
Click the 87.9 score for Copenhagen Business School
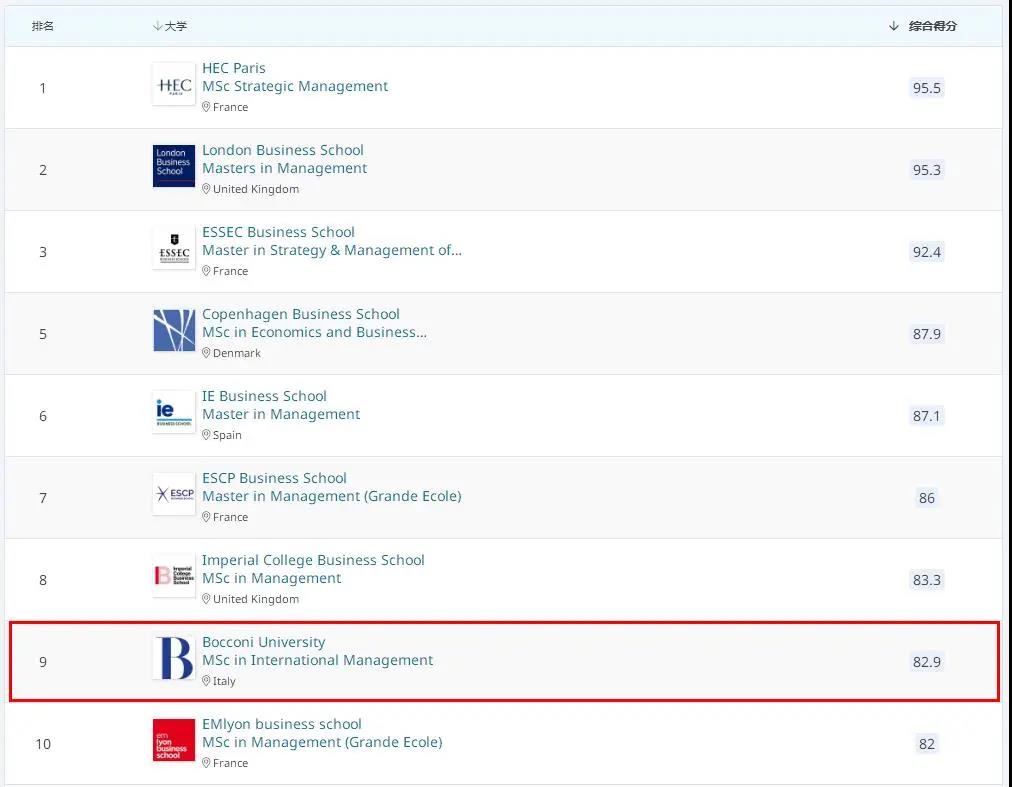click(x=926, y=334)
